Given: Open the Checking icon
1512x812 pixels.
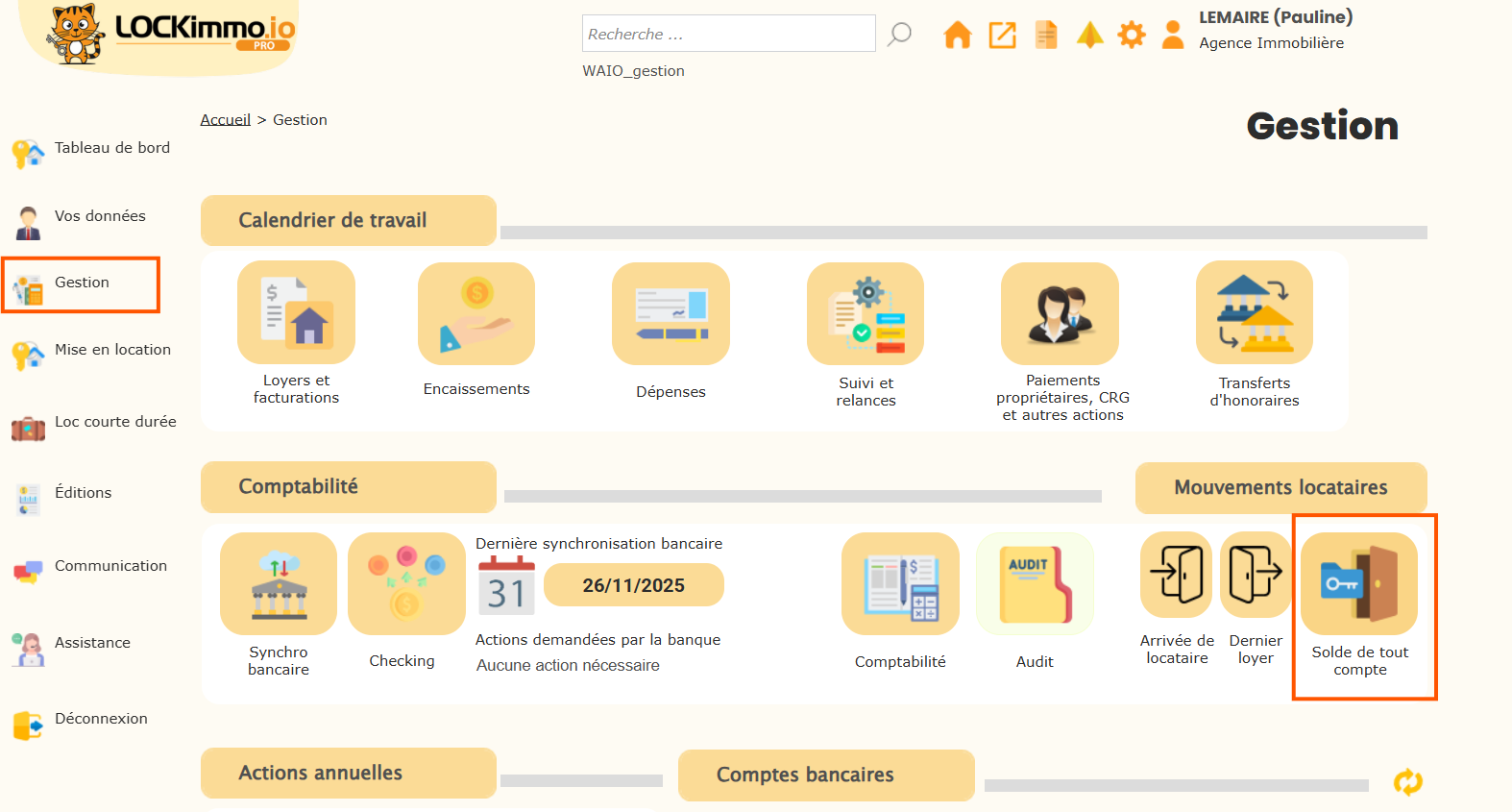Looking at the screenshot, I should (x=406, y=584).
